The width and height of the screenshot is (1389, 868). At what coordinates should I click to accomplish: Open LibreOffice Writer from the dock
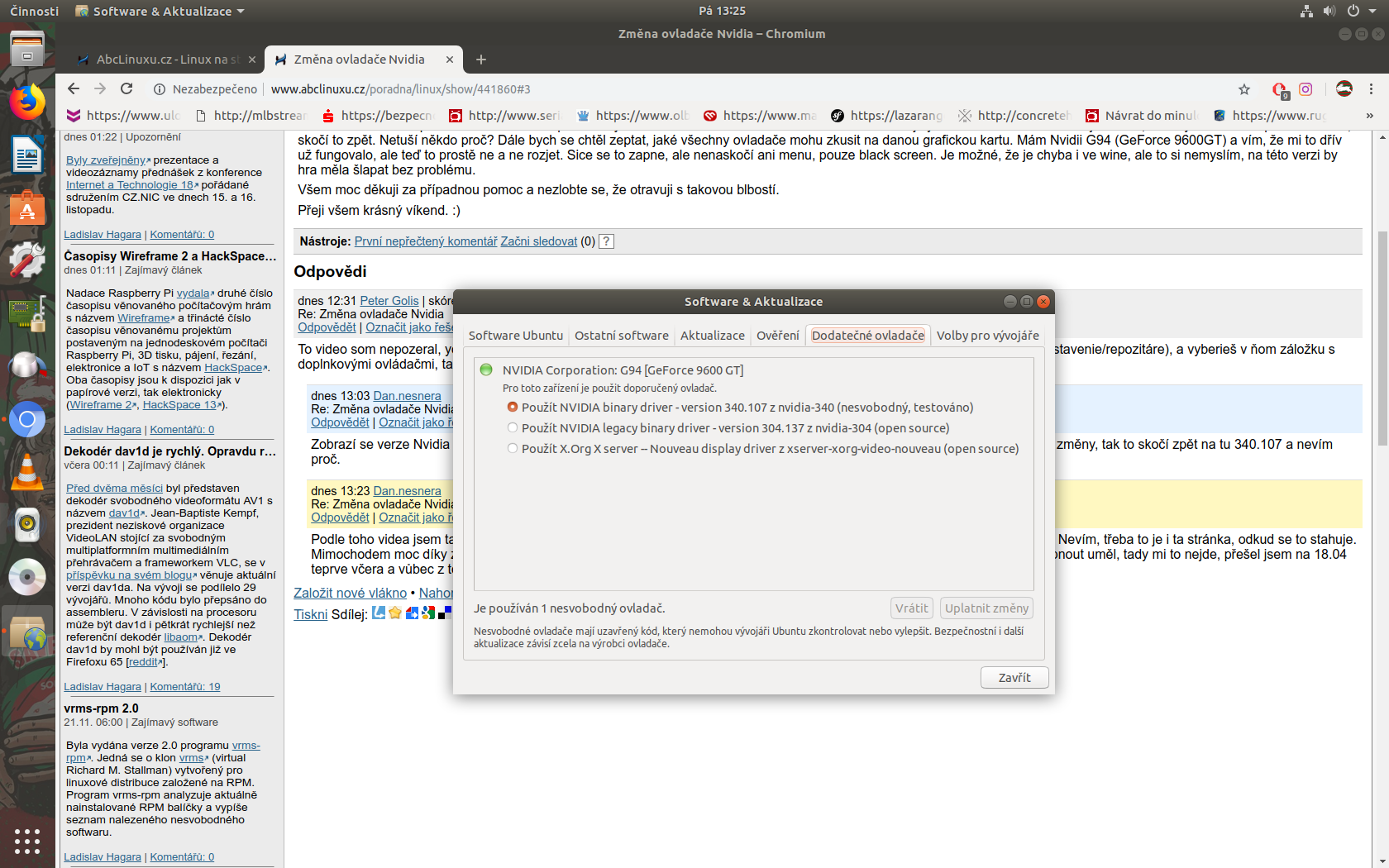(x=27, y=155)
